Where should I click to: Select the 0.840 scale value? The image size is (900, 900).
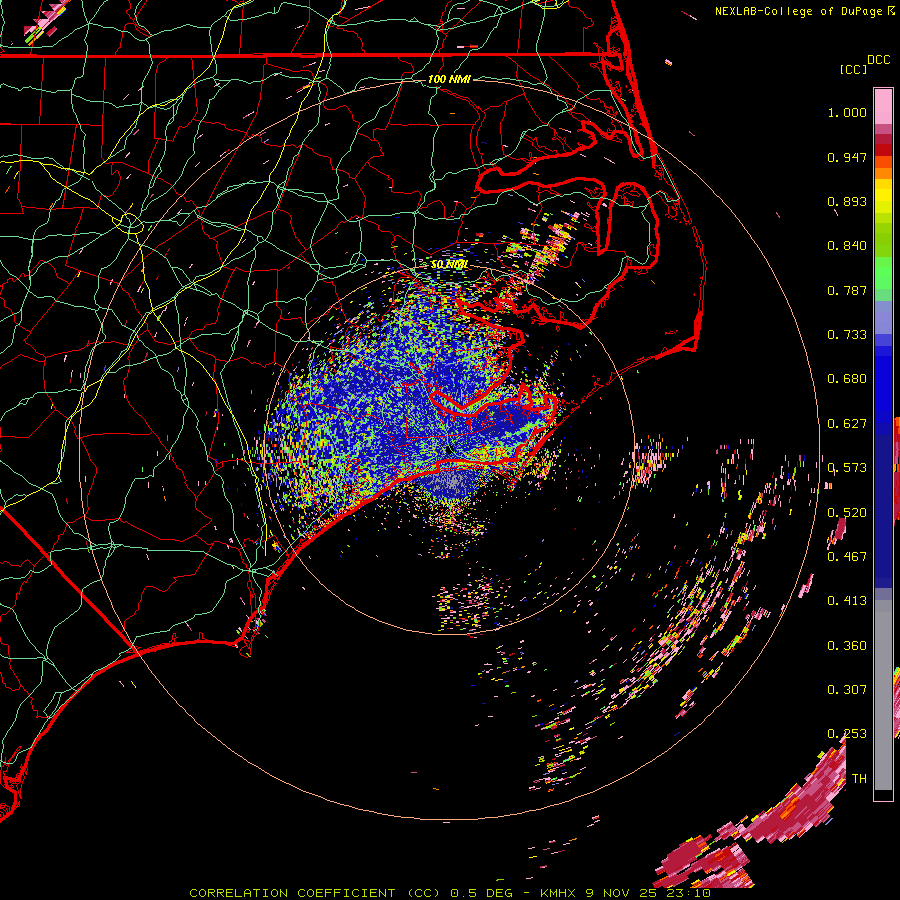(847, 246)
